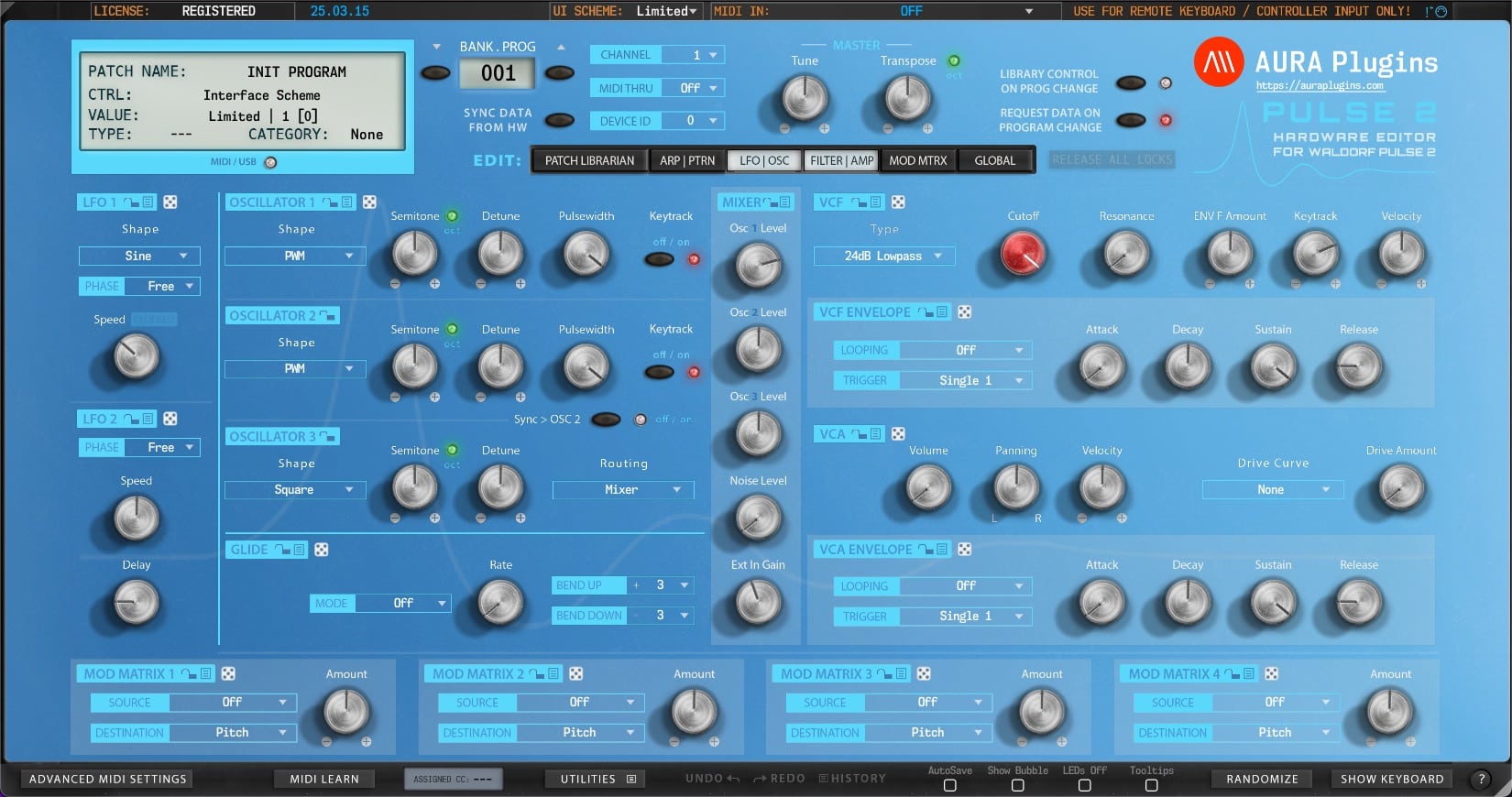Screen dimensions: 1512x797
Task: Click the Mod Matrix 3 dice icon
Action: pyautogui.click(x=924, y=674)
